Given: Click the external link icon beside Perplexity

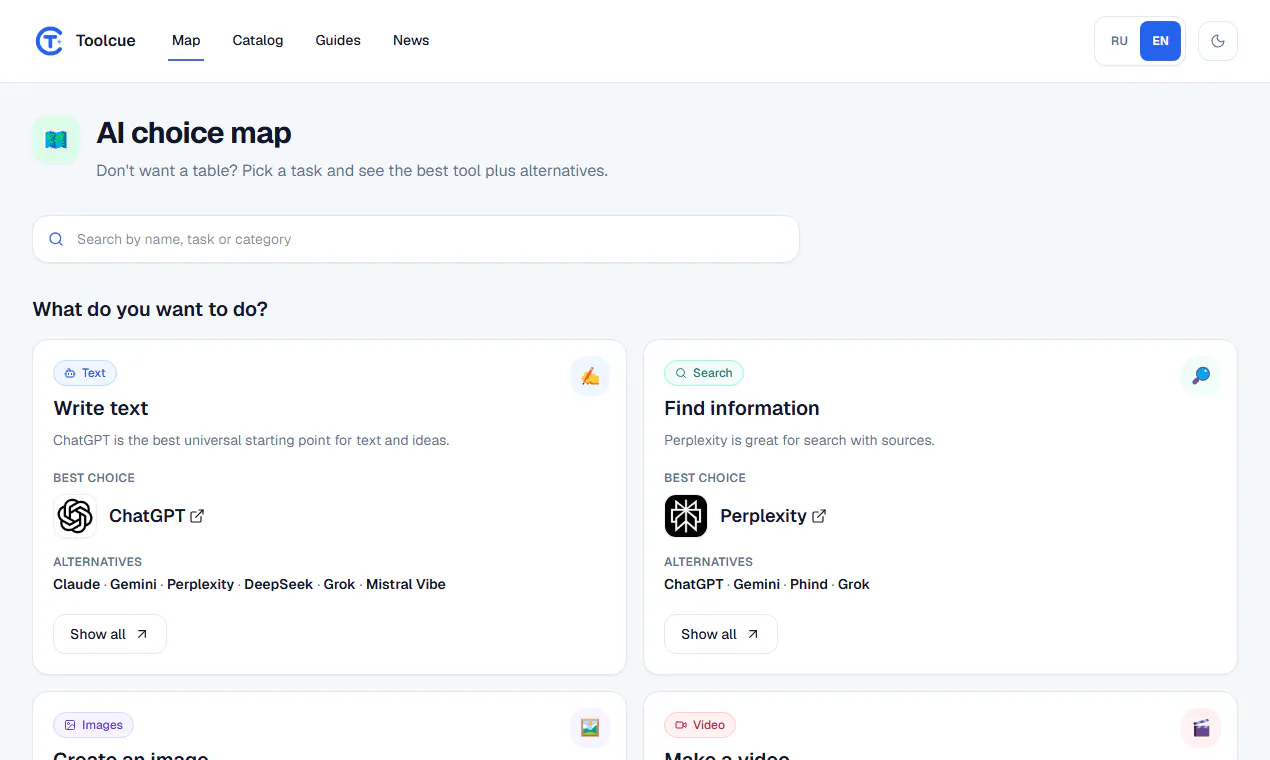Looking at the screenshot, I should click(x=819, y=516).
